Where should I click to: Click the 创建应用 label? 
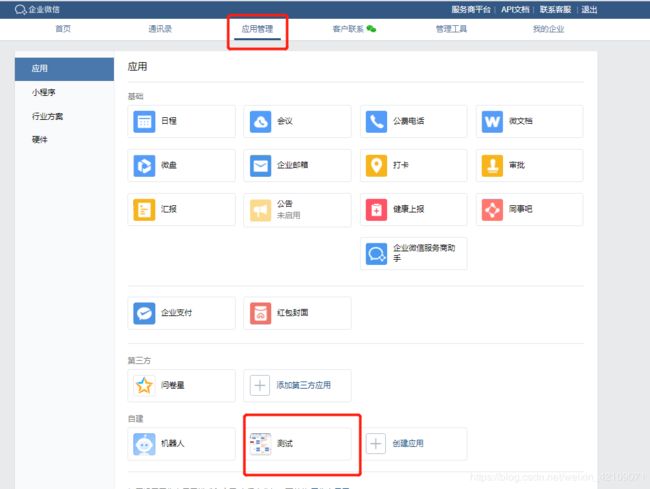408,443
